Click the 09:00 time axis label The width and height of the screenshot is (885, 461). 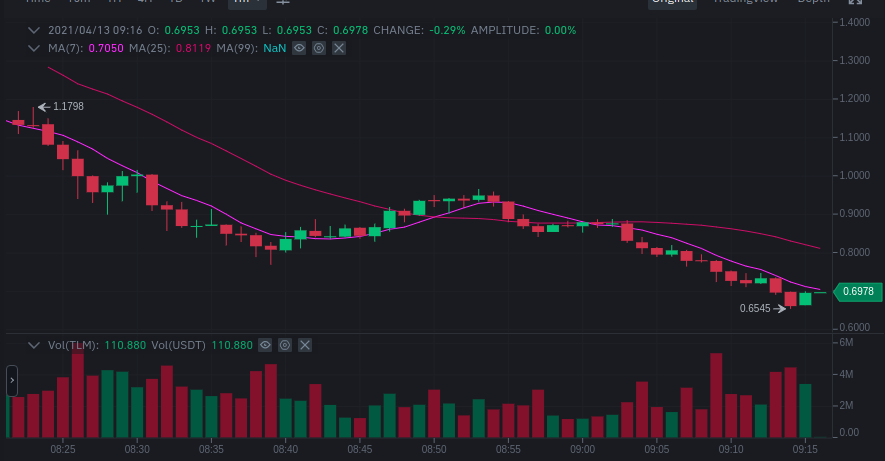coord(582,450)
